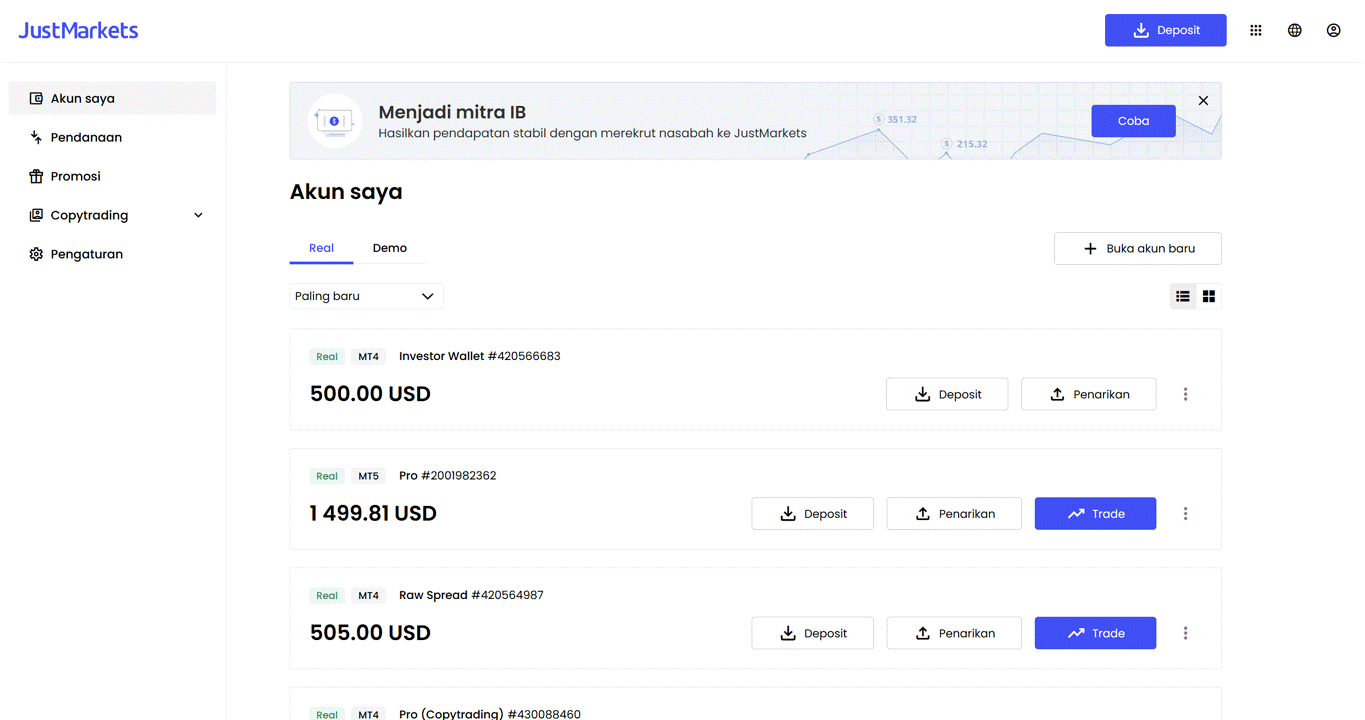Click the Copytrading sidebar icon
This screenshot has width=1365, height=720.
point(36,215)
